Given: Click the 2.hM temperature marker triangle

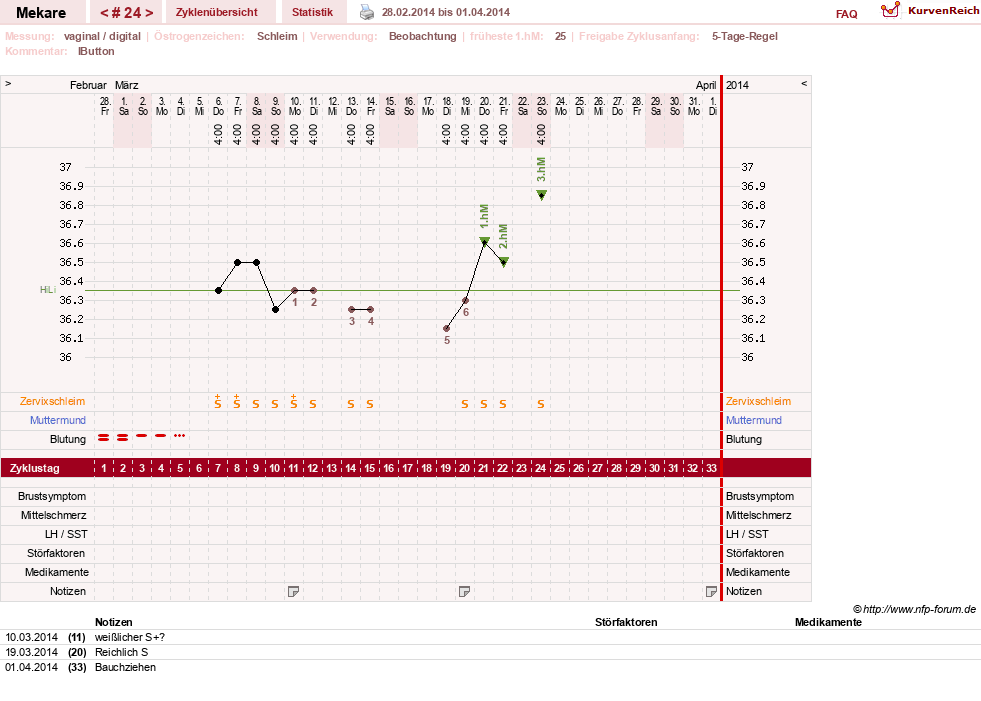Looking at the screenshot, I should click(x=504, y=262).
